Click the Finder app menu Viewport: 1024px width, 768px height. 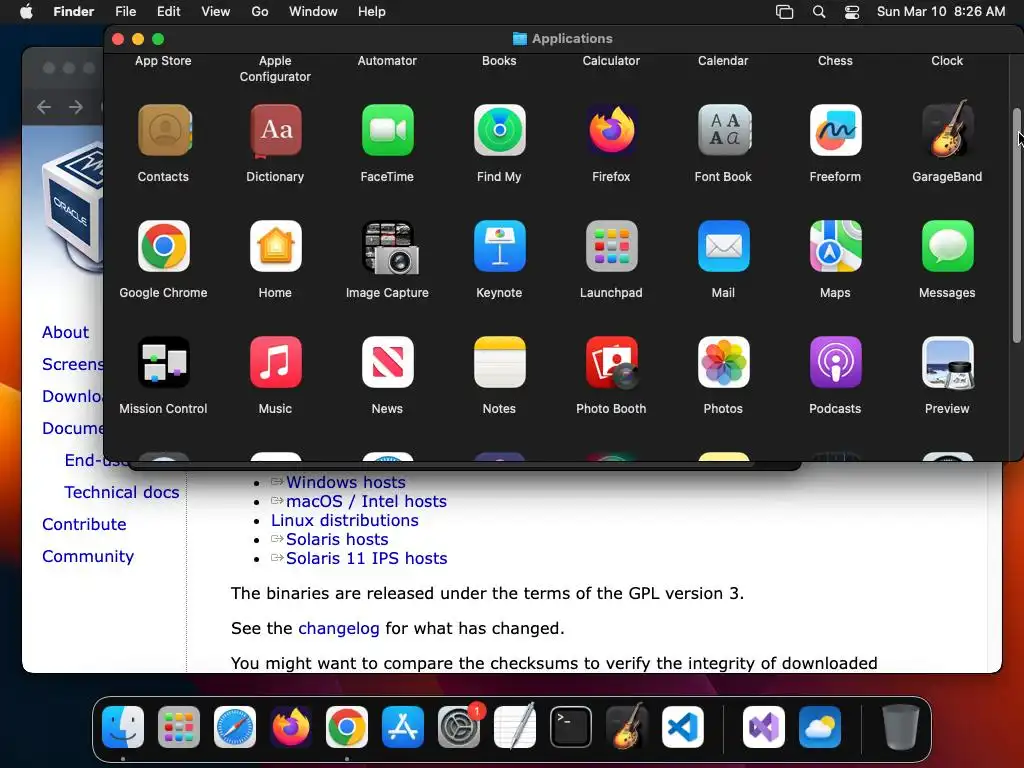[73, 12]
